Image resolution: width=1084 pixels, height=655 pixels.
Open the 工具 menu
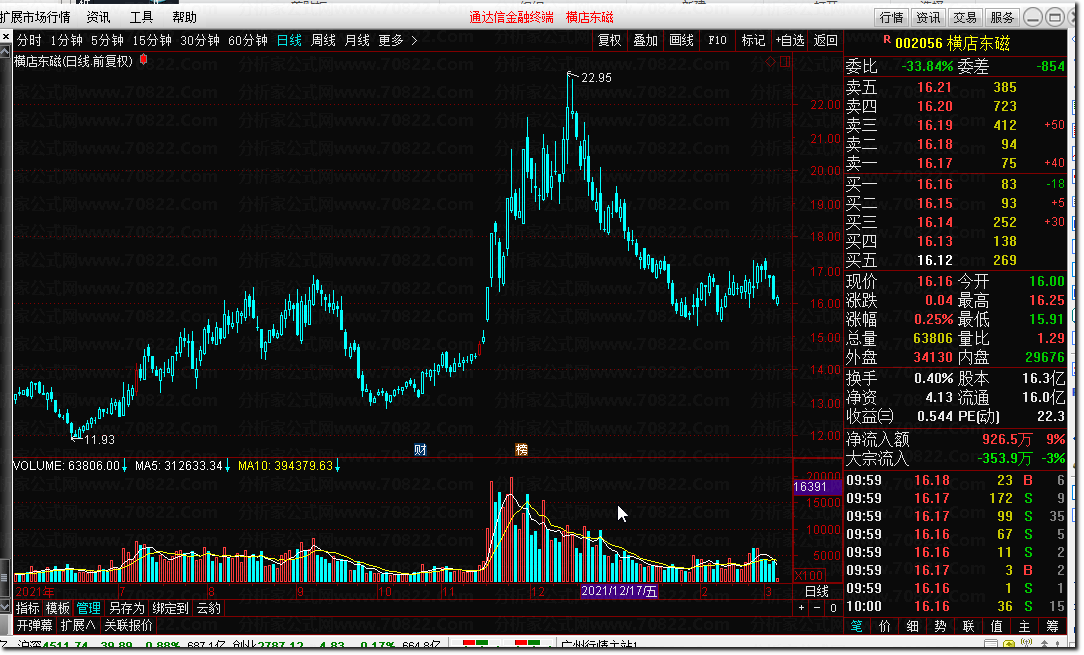(142, 17)
